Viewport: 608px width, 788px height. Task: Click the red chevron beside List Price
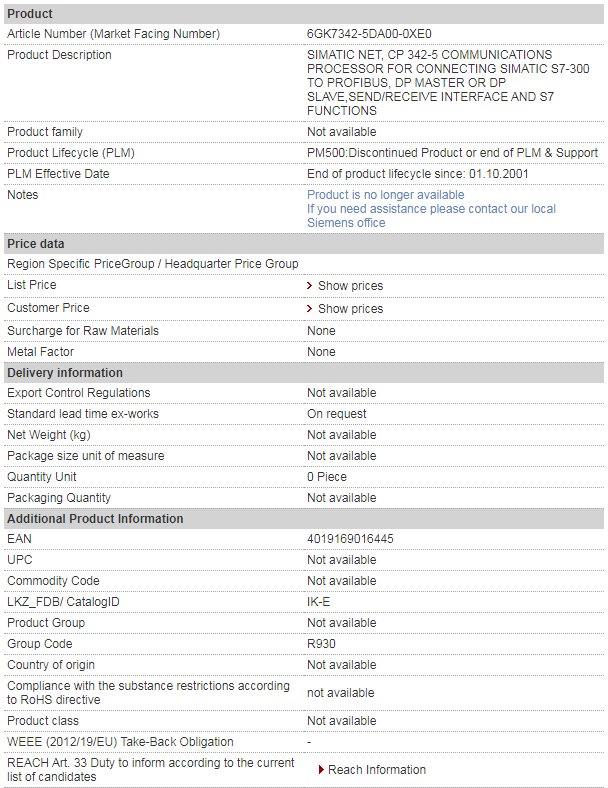click(x=310, y=285)
